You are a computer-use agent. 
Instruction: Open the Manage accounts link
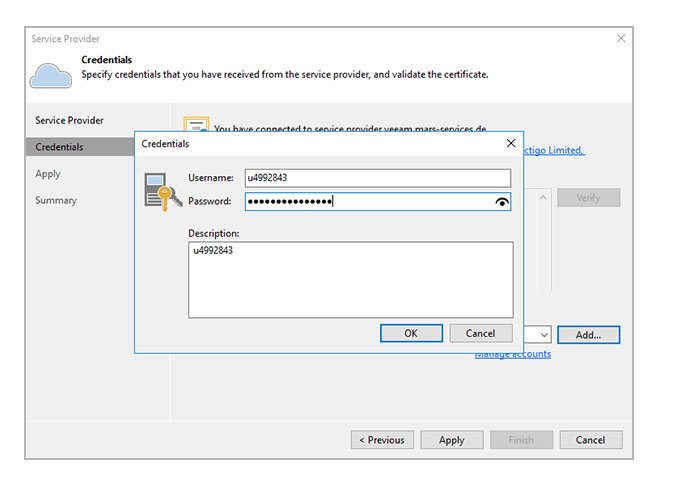click(512, 354)
